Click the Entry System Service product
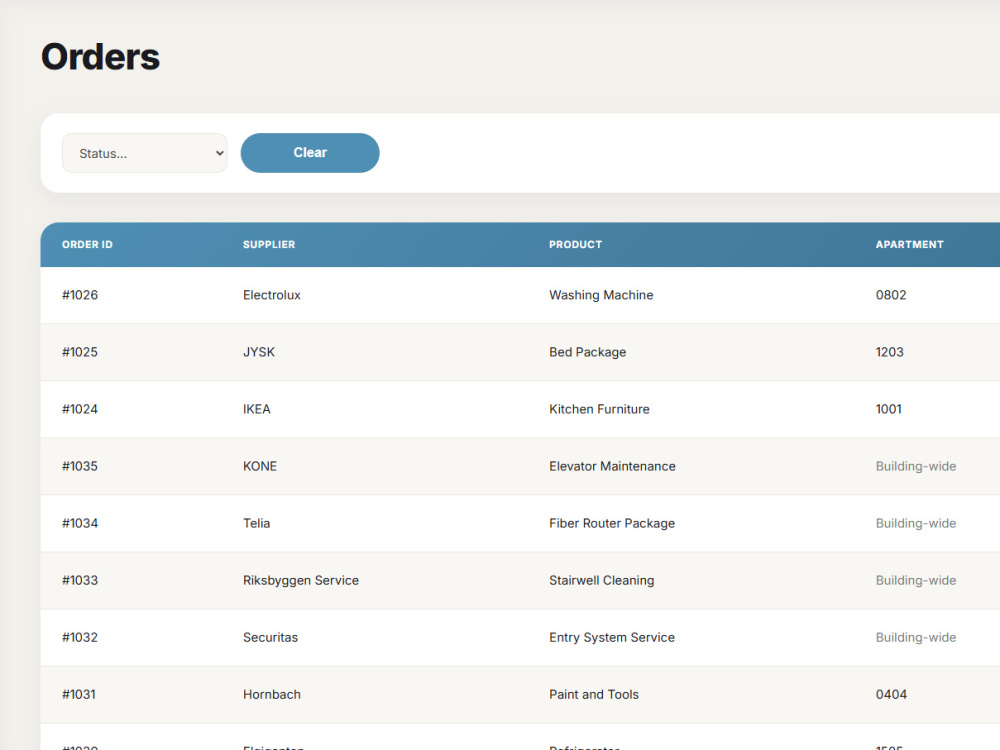 click(612, 637)
